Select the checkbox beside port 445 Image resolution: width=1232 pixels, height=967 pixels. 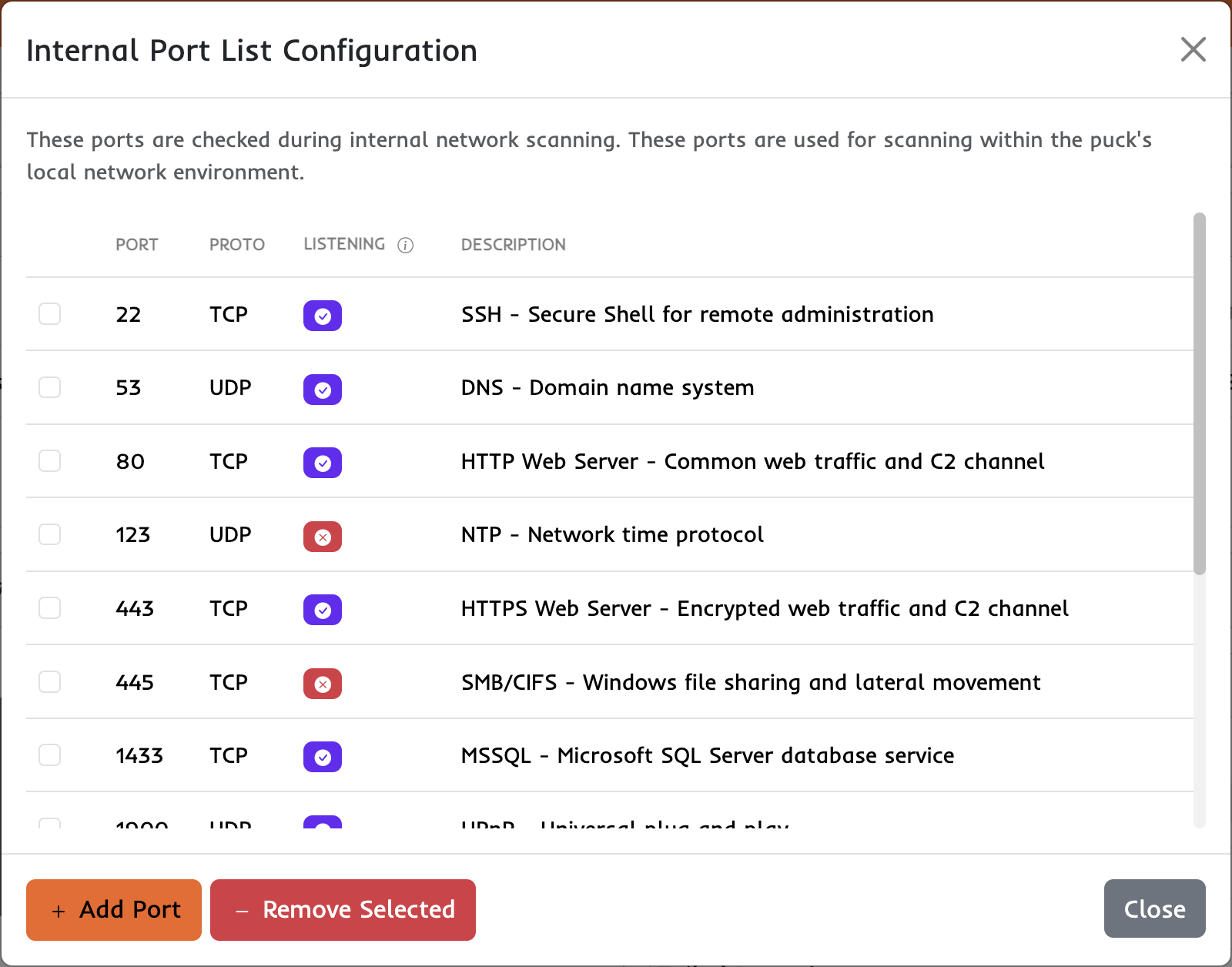[49, 681]
